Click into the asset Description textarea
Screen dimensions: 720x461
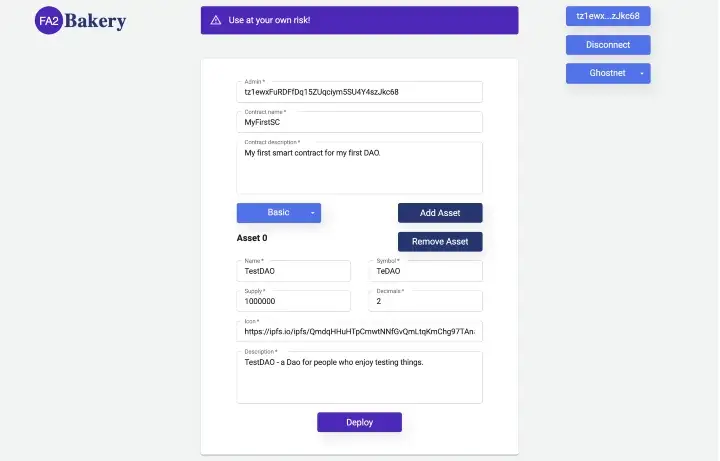(x=359, y=379)
